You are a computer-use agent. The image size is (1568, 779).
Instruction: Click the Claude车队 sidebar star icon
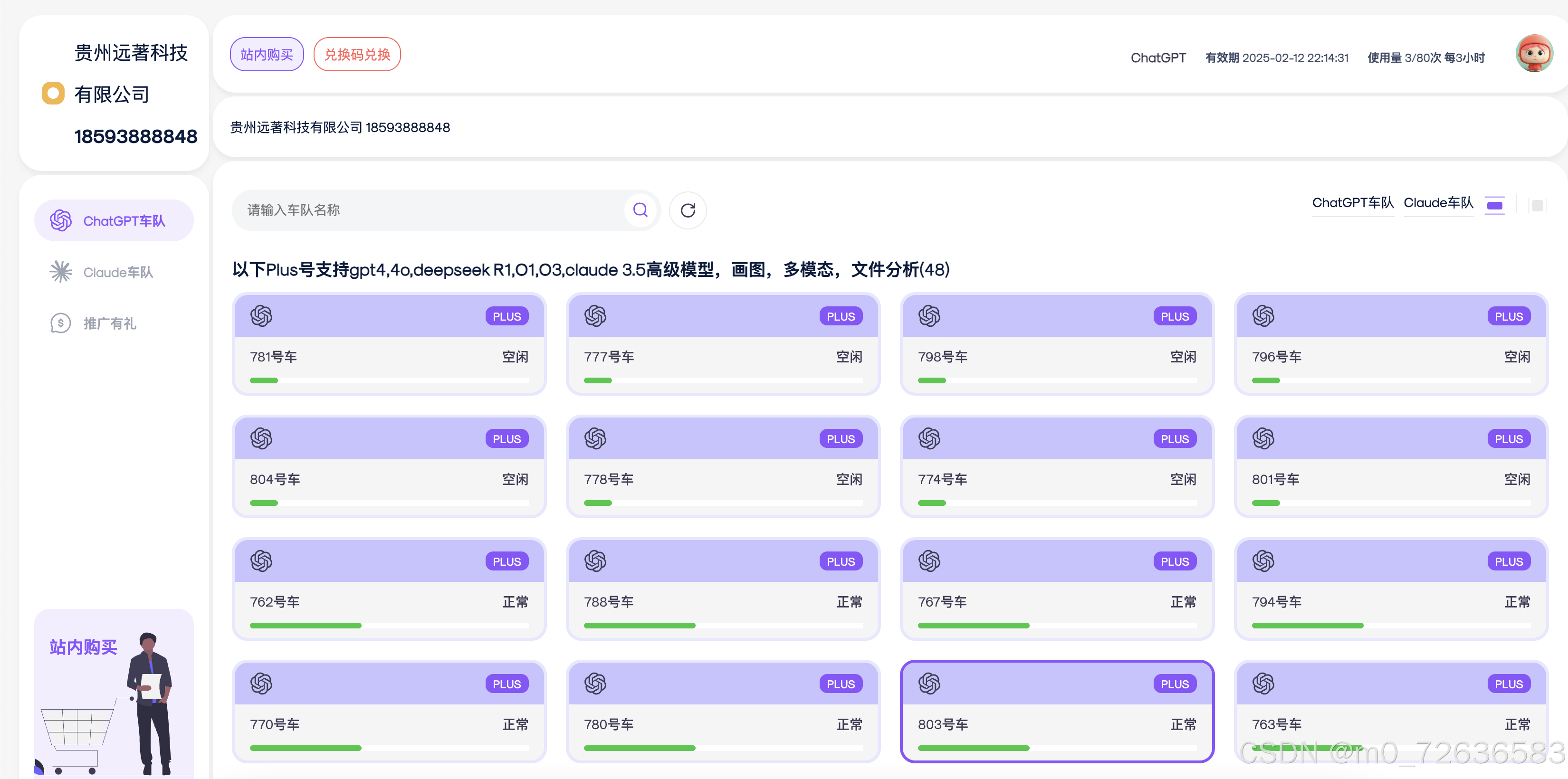click(61, 272)
